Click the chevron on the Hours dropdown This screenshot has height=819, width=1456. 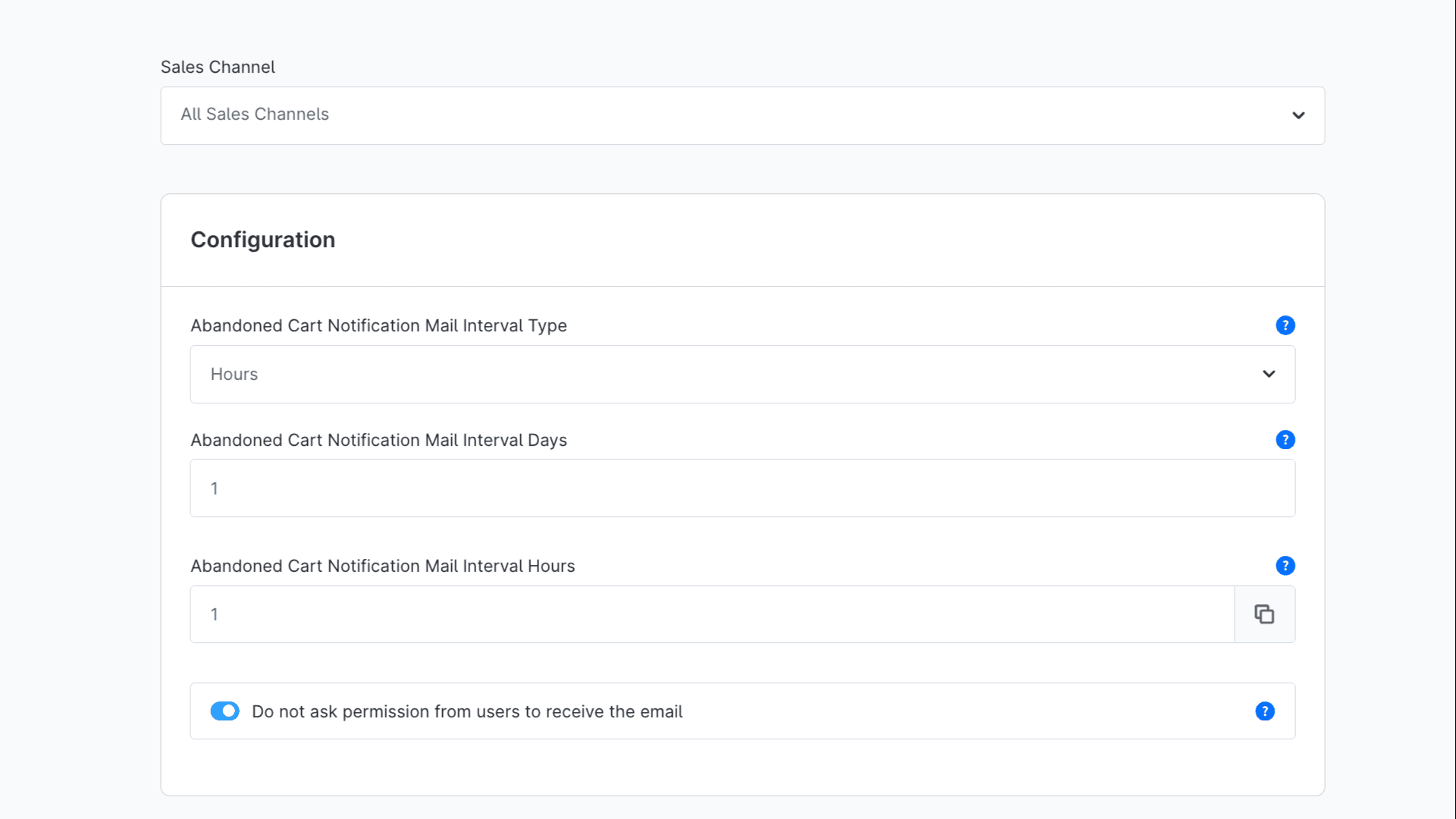(x=1268, y=374)
